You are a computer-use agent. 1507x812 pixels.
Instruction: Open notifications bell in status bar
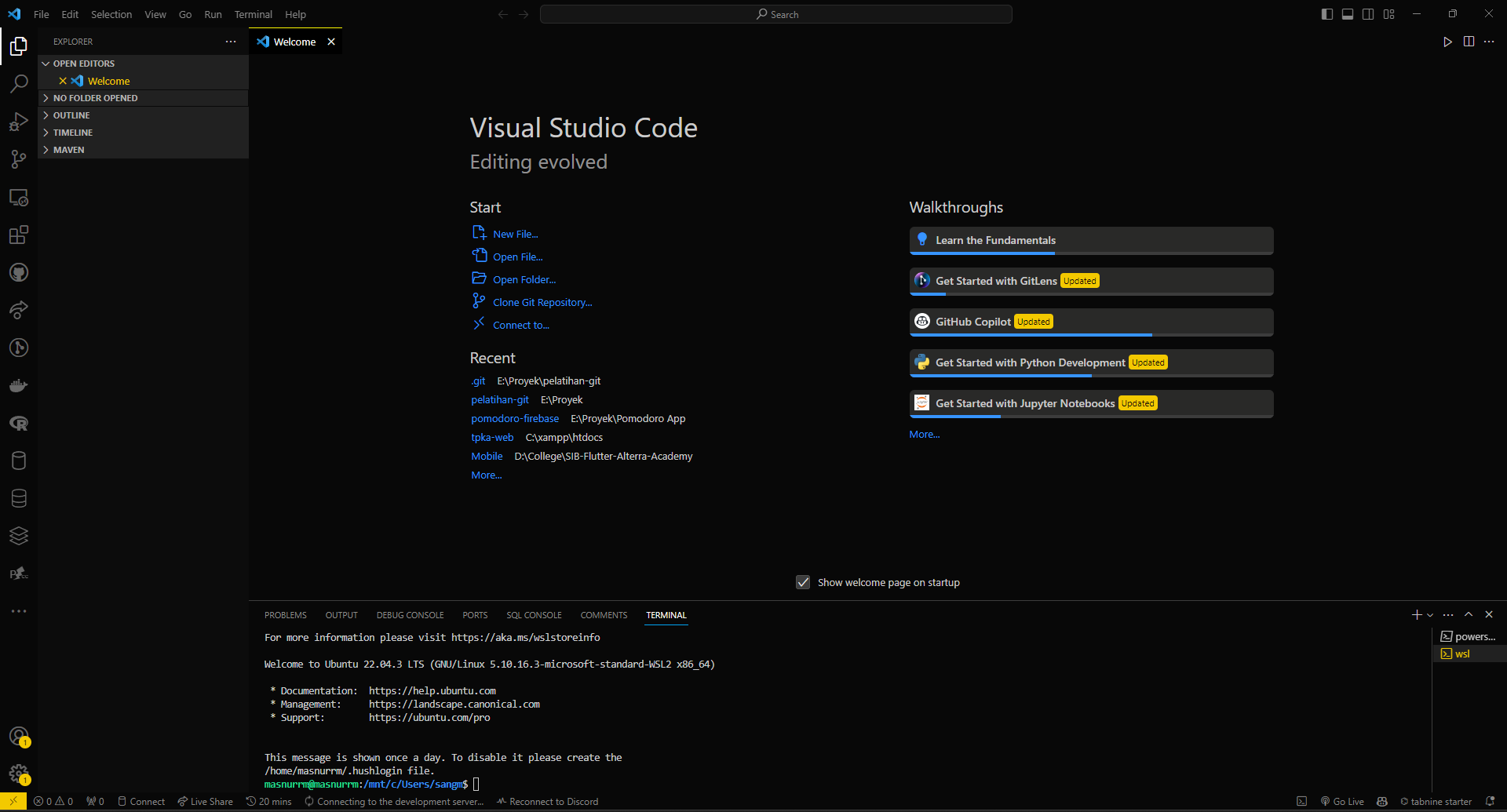[x=1490, y=801]
